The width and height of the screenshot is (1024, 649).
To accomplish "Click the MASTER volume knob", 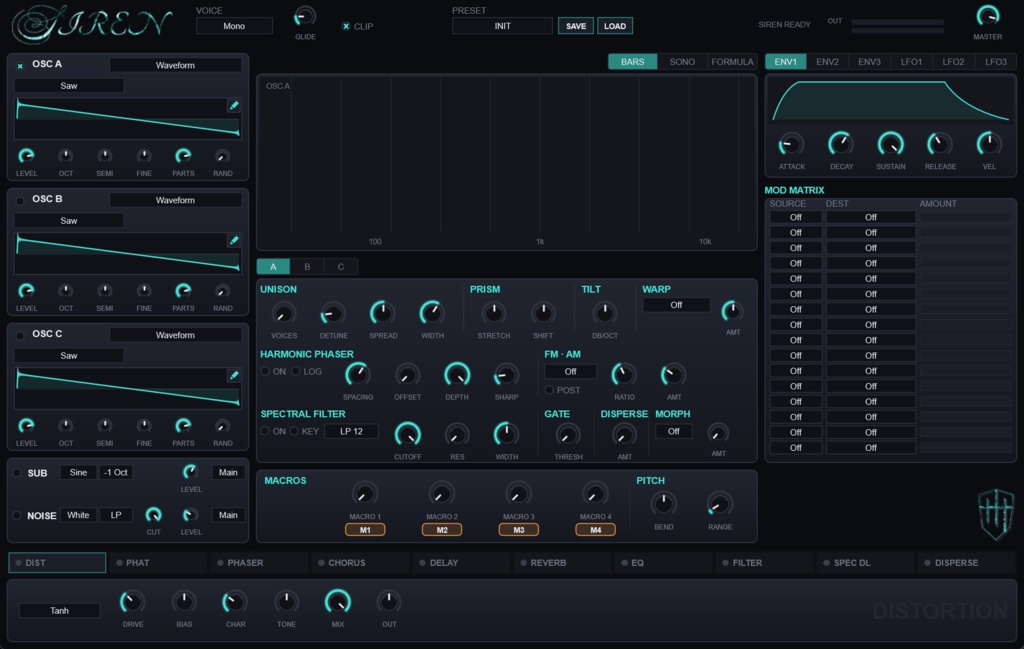I will (x=987, y=16).
